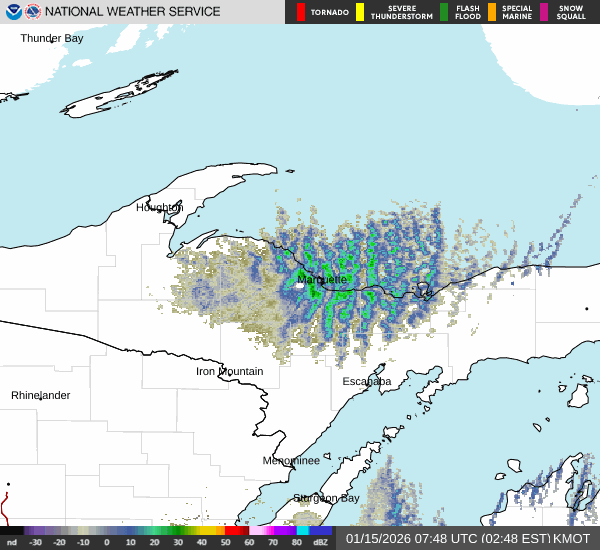Click the Iron Mountain label
Screen dimensions: 600x550
229,371
